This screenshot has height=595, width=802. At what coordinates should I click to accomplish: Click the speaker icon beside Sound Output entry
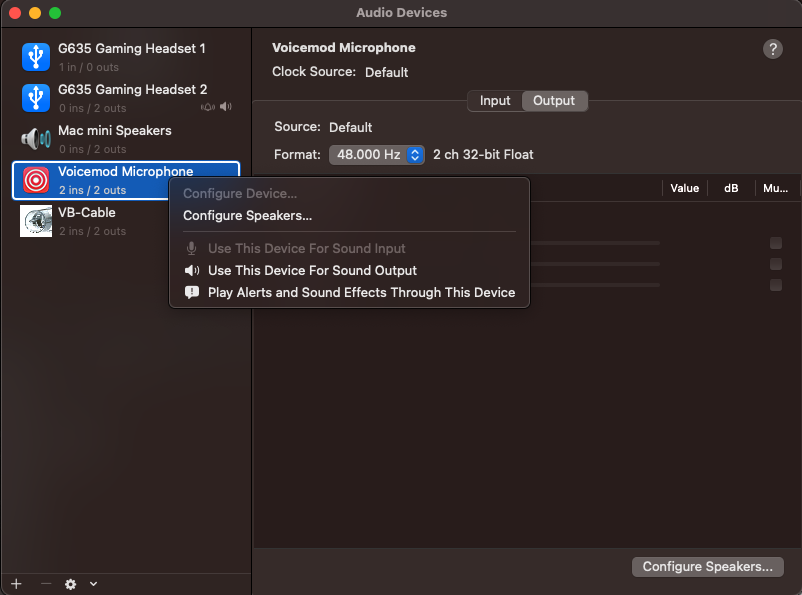(x=192, y=271)
